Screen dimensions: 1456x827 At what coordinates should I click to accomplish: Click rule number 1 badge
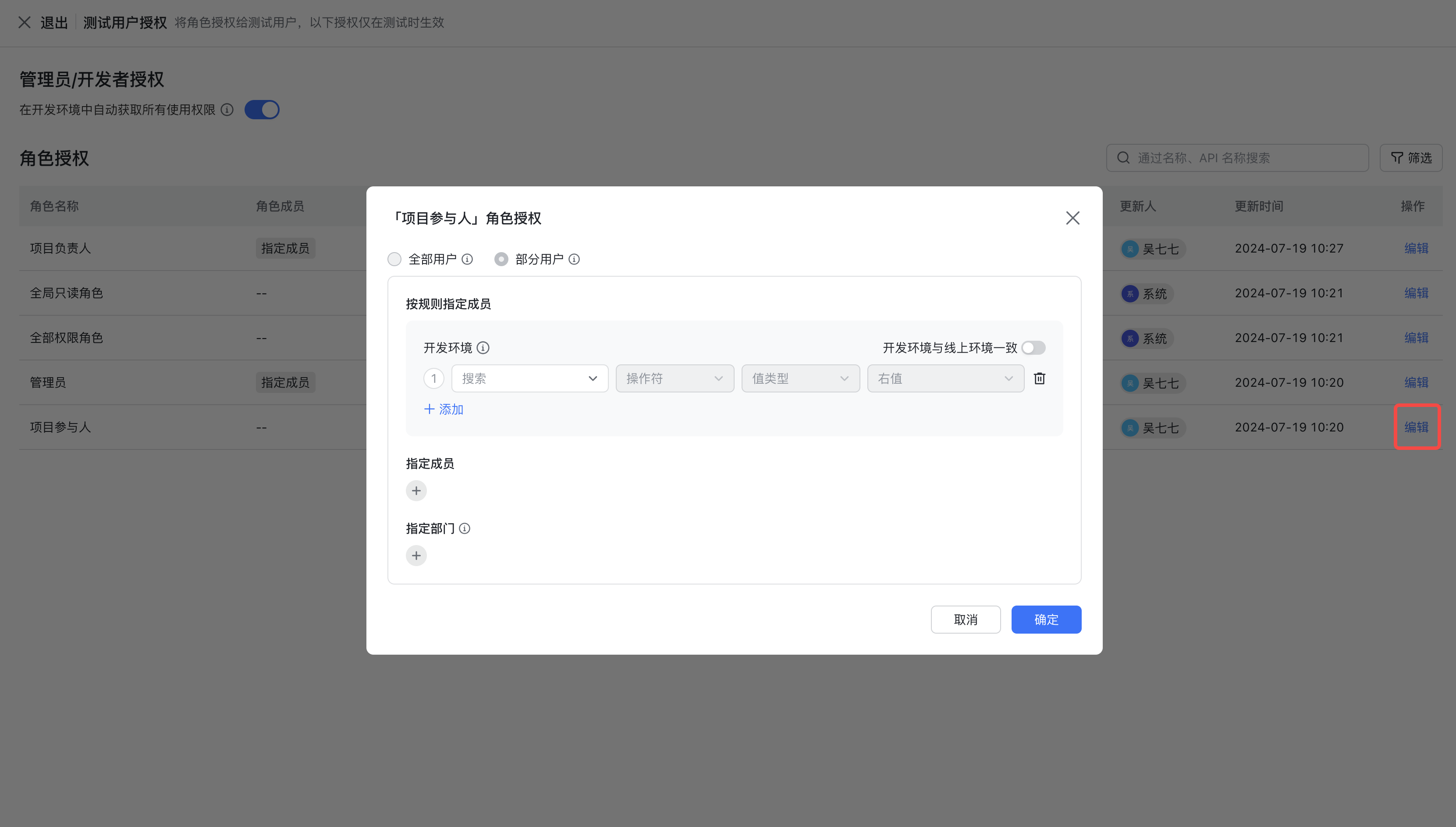pyautogui.click(x=433, y=378)
